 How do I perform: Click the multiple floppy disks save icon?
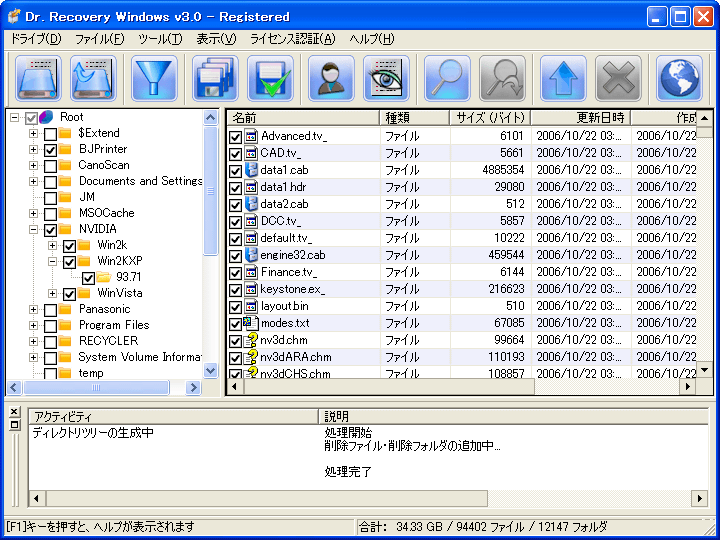[215, 78]
